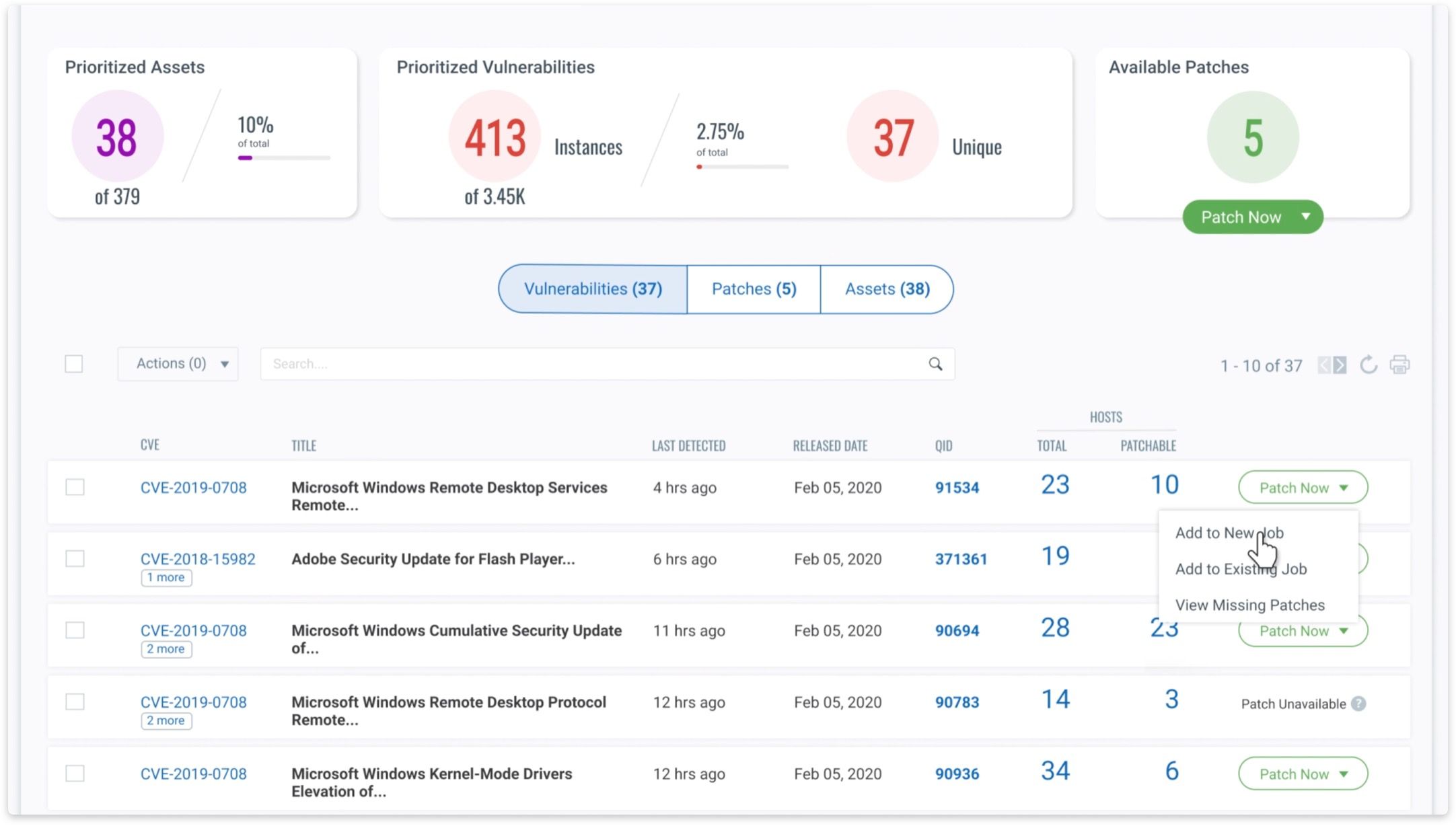The width and height of the screenshot is (1456, 826).
Task: Check the select-all checkbox above the table
Action: [73, 363]
